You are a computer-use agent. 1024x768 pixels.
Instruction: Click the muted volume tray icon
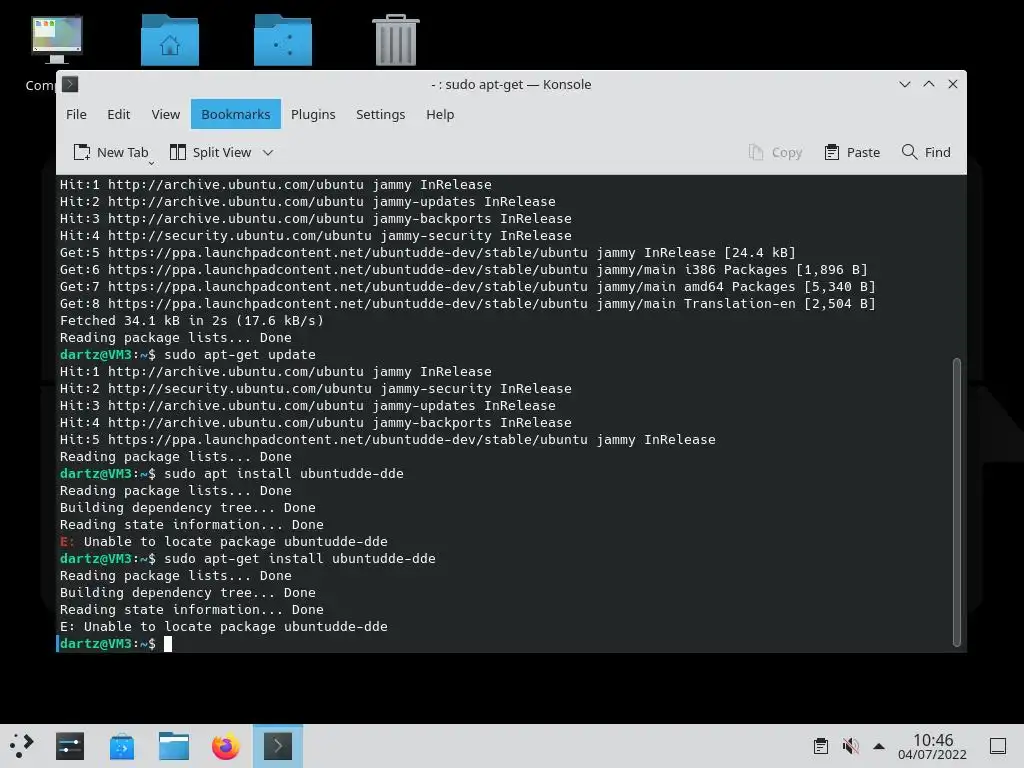click(850, 746)
